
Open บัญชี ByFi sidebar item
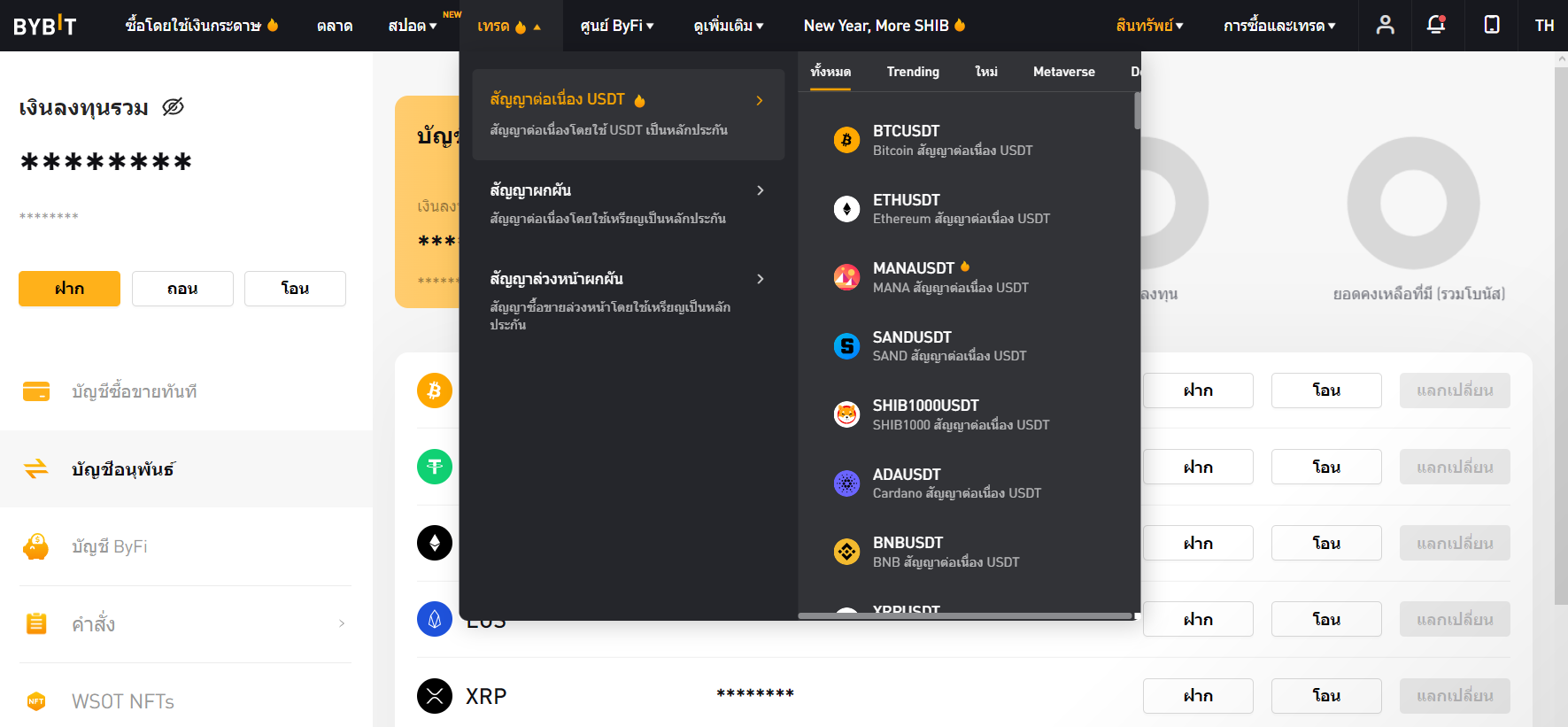[186, 546]
